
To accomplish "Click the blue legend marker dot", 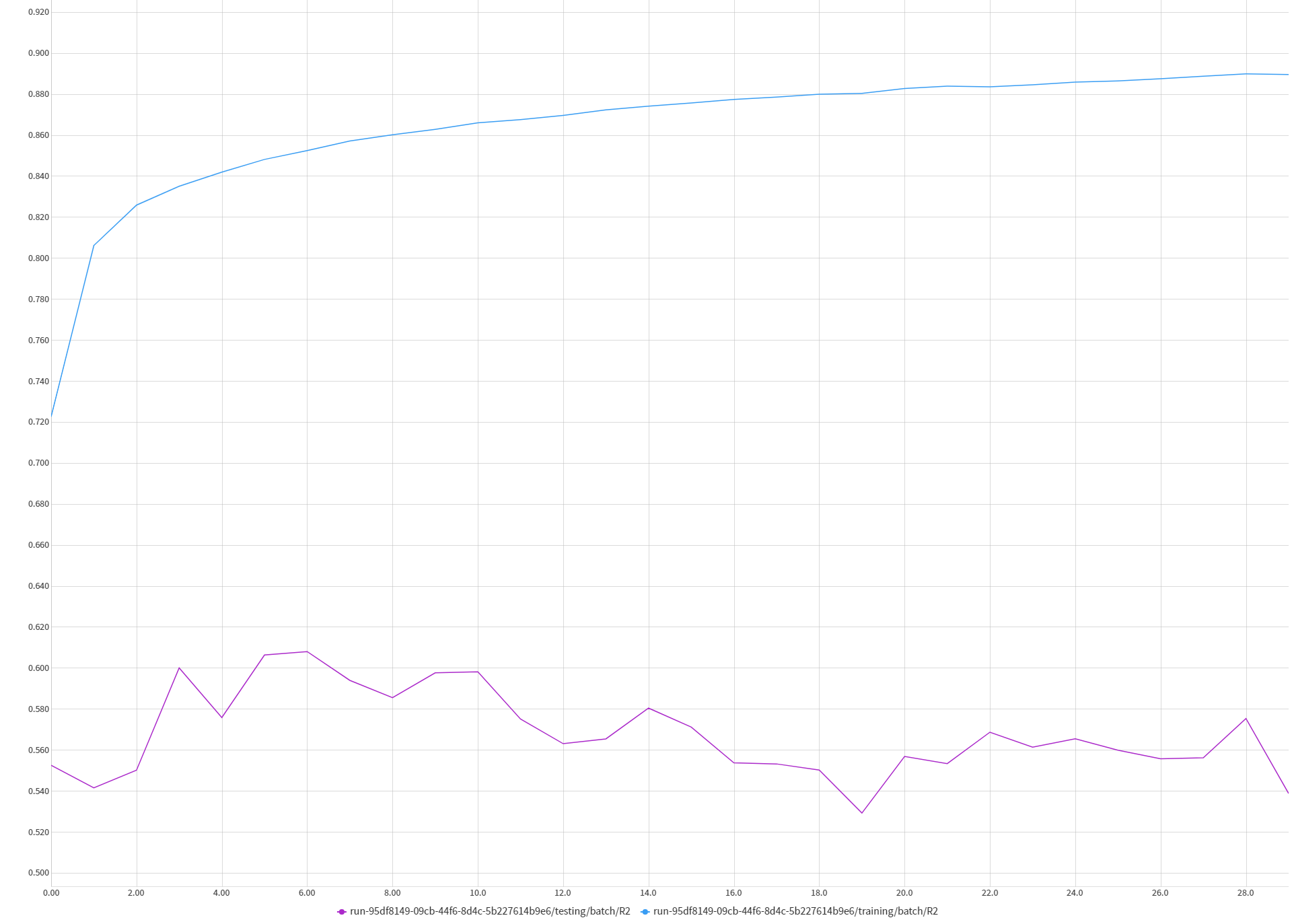I will [x=645, y=912].
